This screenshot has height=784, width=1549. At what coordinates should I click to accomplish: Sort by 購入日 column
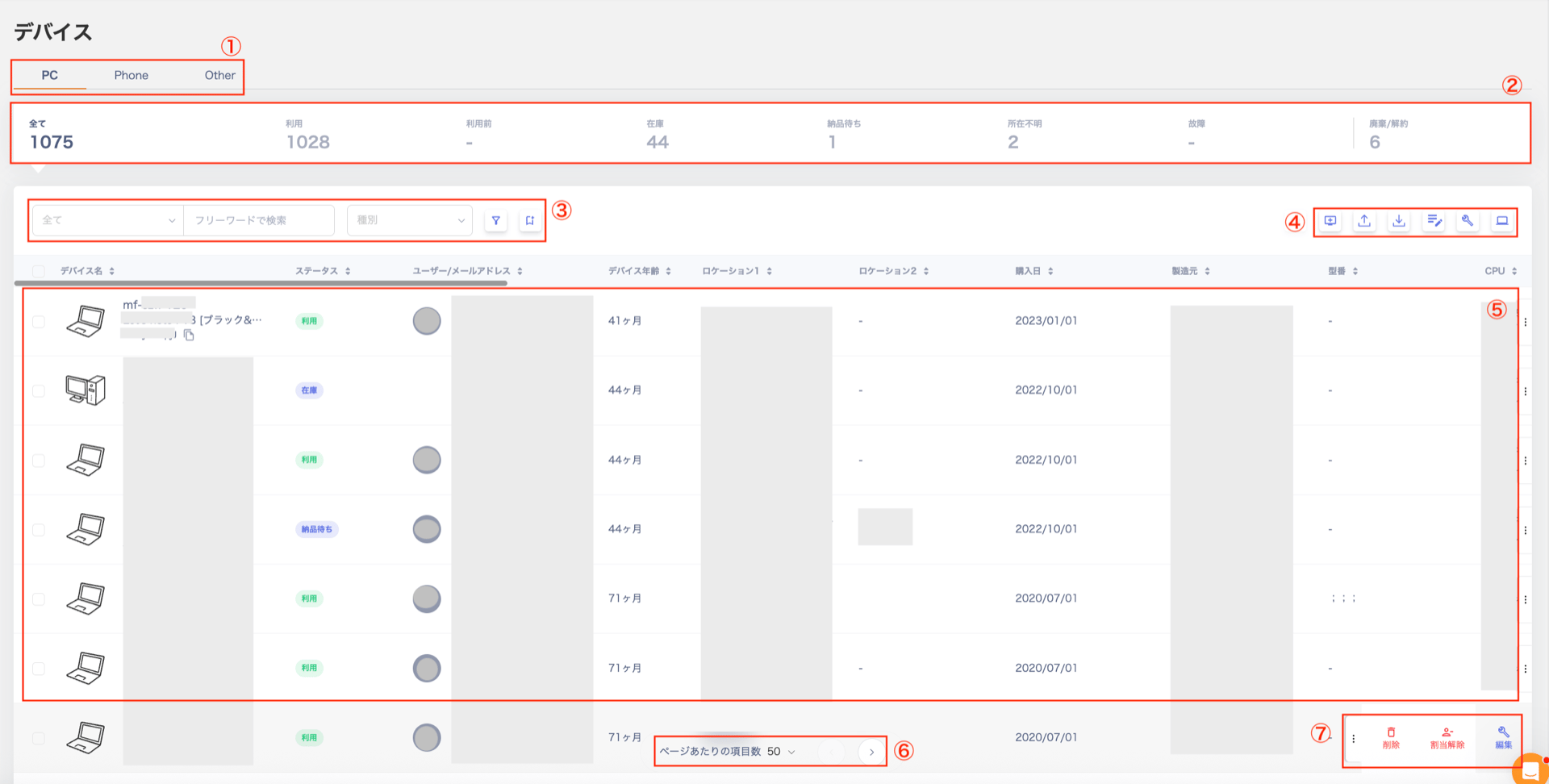tap(1050, 271)
